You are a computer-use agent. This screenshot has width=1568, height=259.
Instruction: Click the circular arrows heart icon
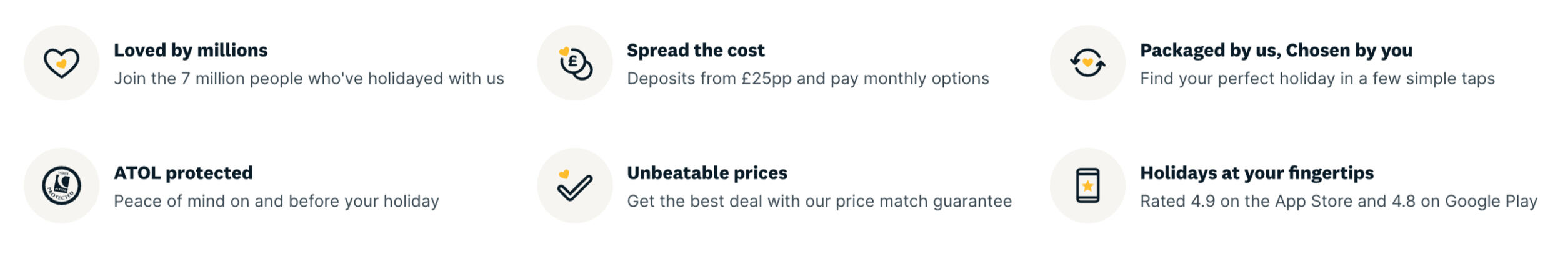(1087, 63)
